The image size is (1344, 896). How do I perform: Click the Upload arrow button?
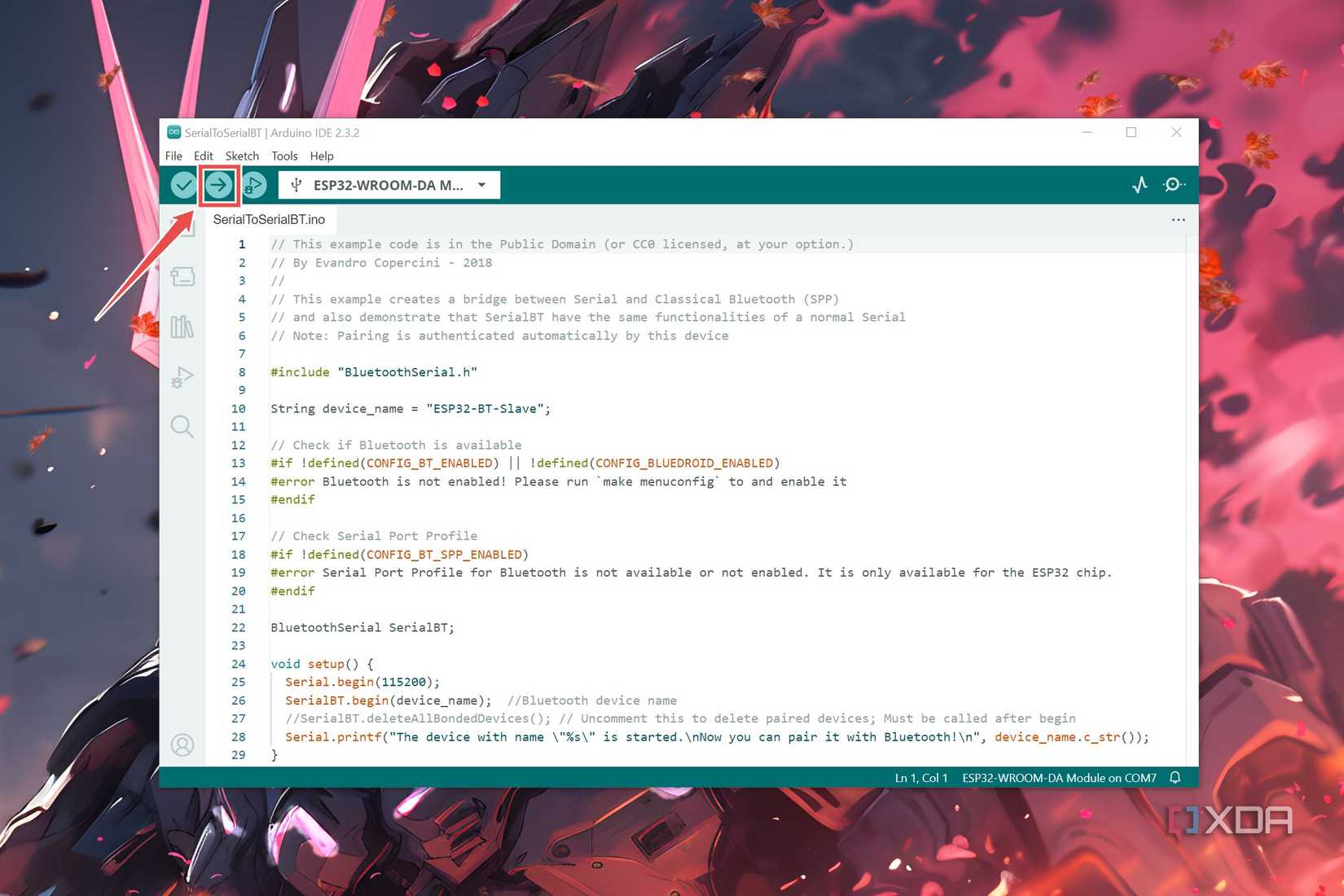point(218,185)
